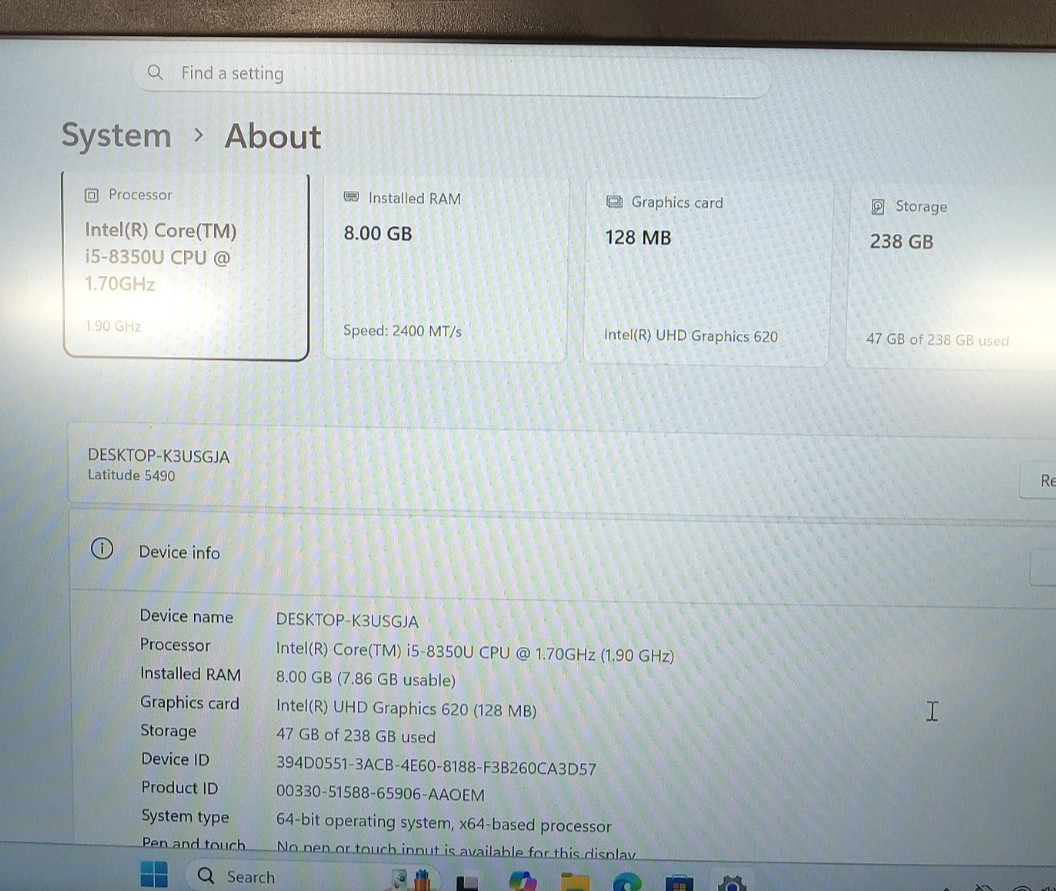Click the Find a setting search field
Image resolution: width=1056 pixels, height=891 pixels.
pyautogui.click(x=451, y=74)
